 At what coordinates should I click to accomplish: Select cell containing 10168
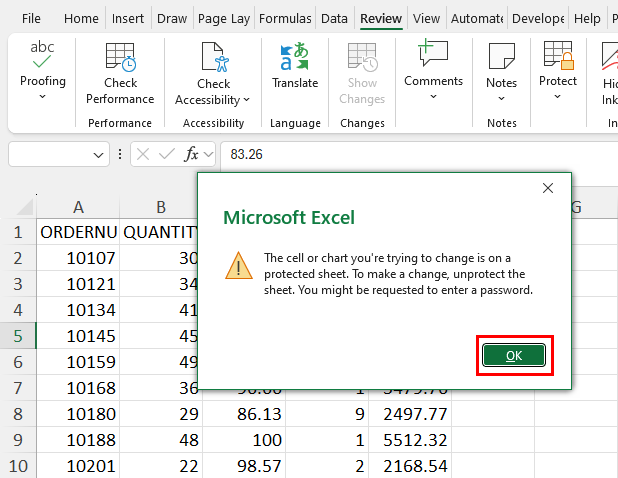click(78, 388)
